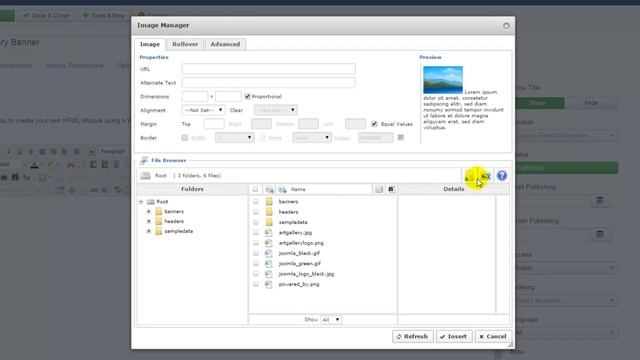Click folder icon of sampledata in file list
This screenshot has width=640, height=360.
tap(269, 222)
